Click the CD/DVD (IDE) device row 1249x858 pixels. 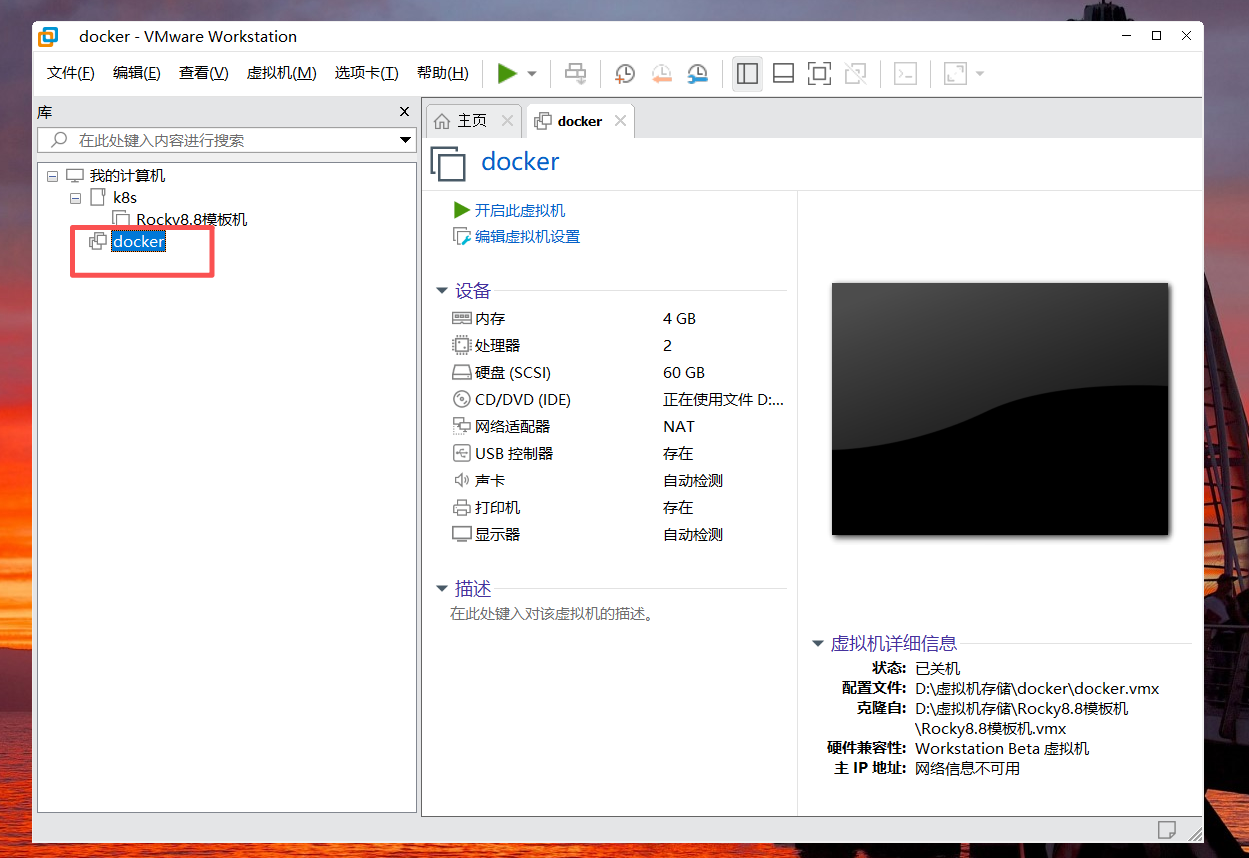tap(617, 400)
